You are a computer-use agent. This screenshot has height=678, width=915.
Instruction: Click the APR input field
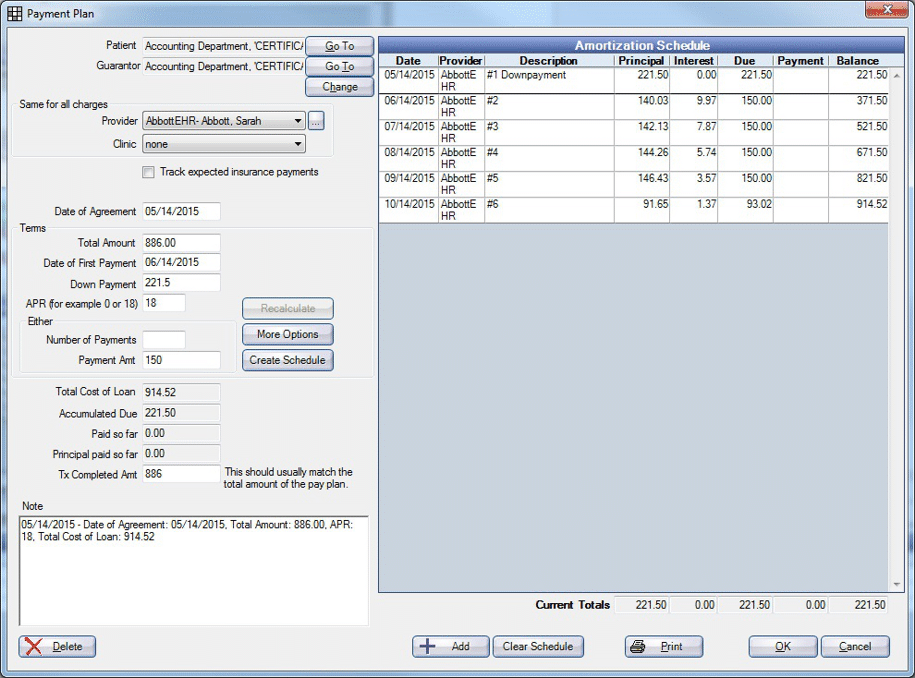click(x=164, y=303)
